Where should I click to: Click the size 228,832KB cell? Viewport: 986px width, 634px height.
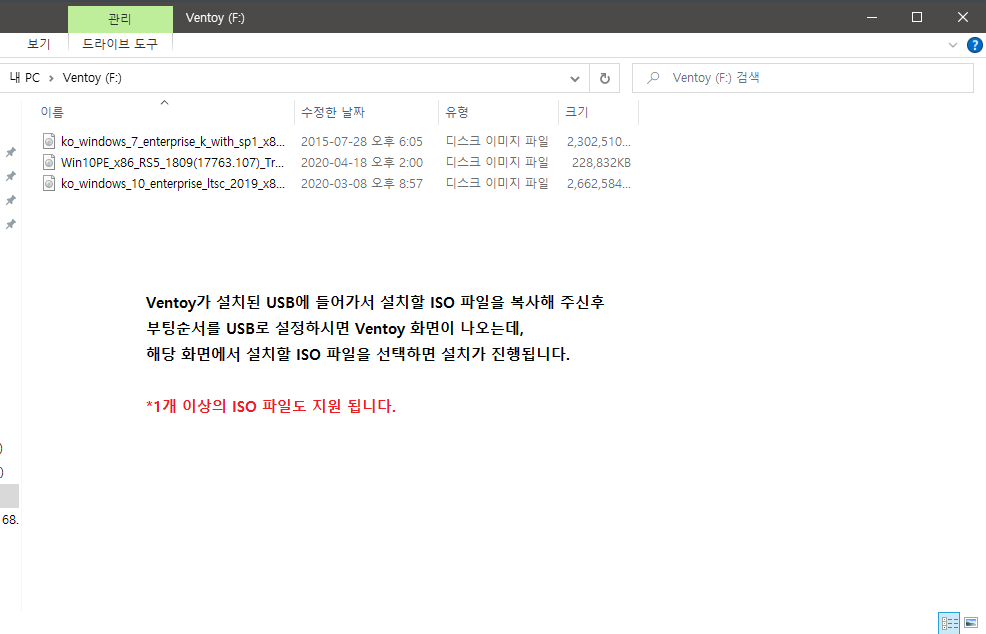coord(601,163)
